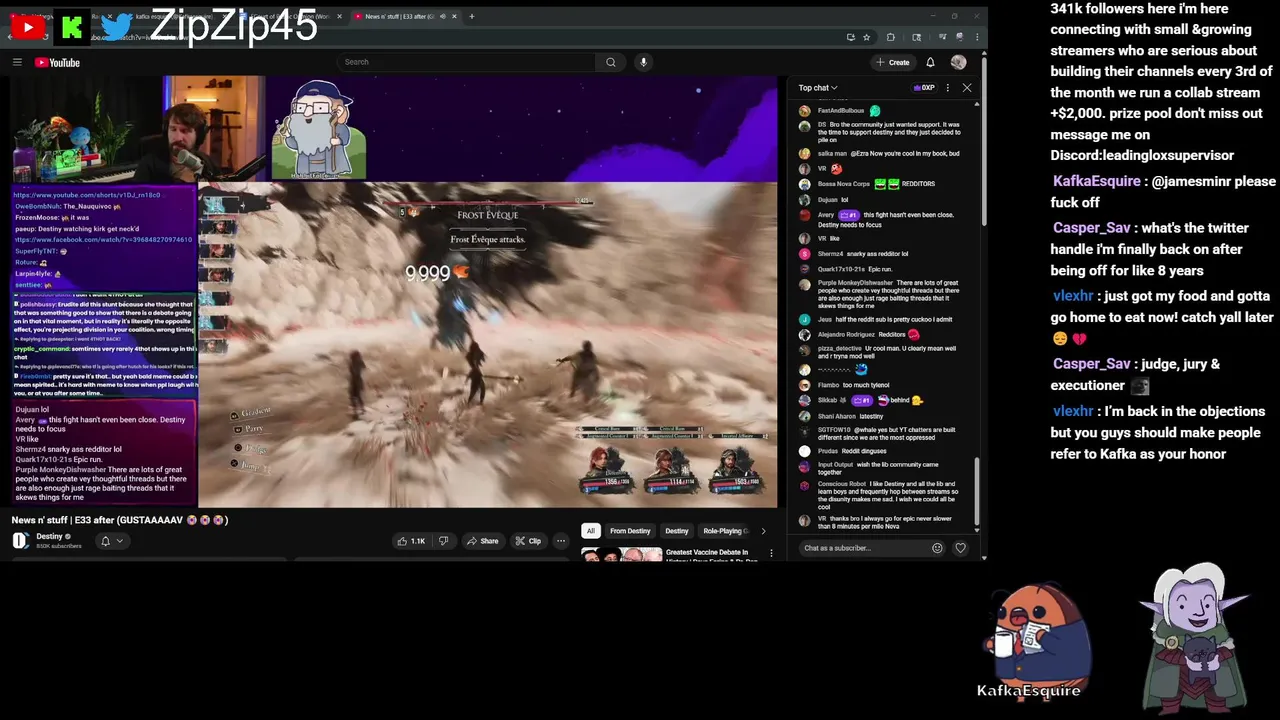The width and height of the screenshot is (1280, 720).
Task: Open the Destiny channel name link
Action: (49, 537)
